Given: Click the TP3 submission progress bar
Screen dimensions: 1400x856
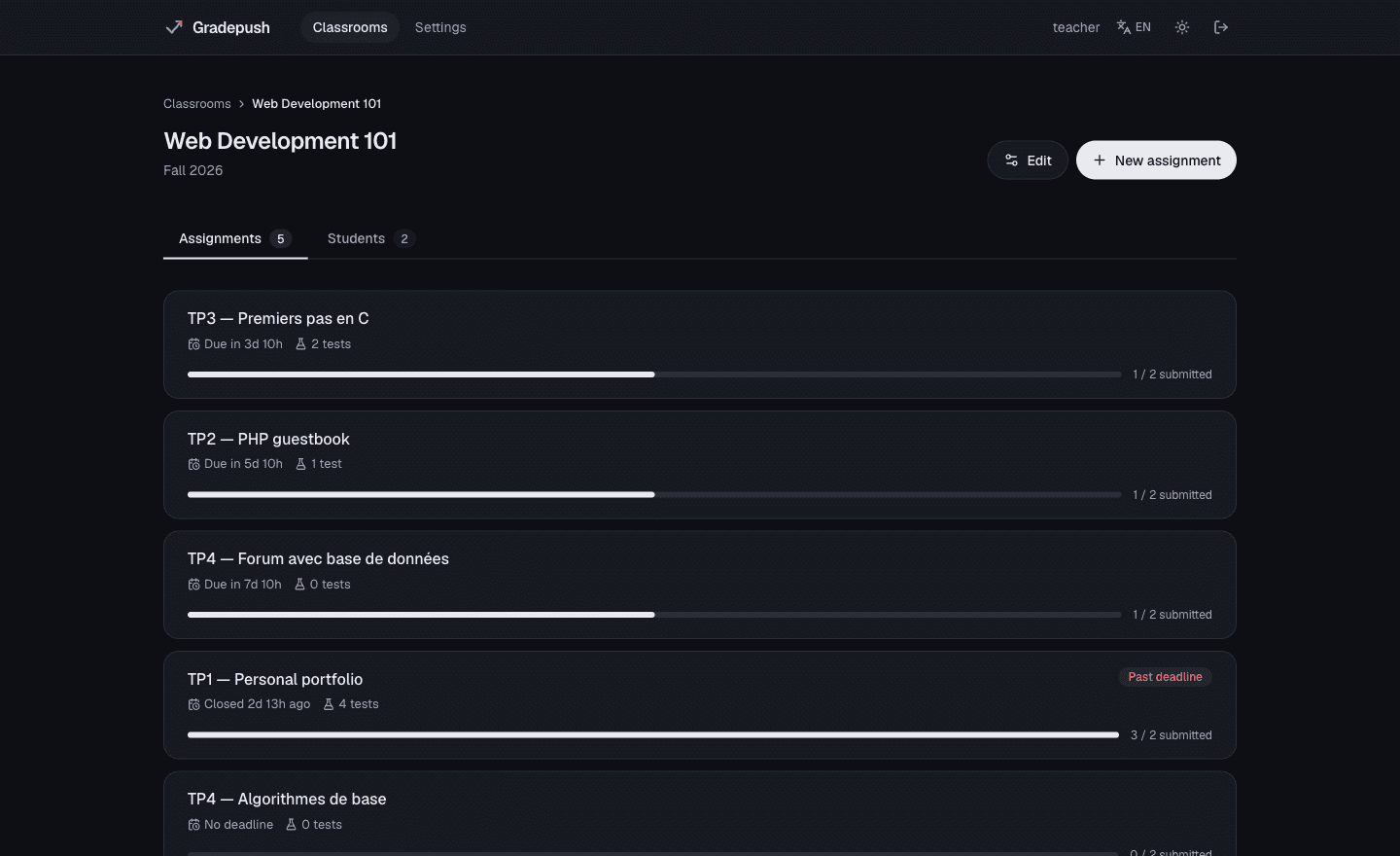Looking at the screenshot, I should (654, 374).
